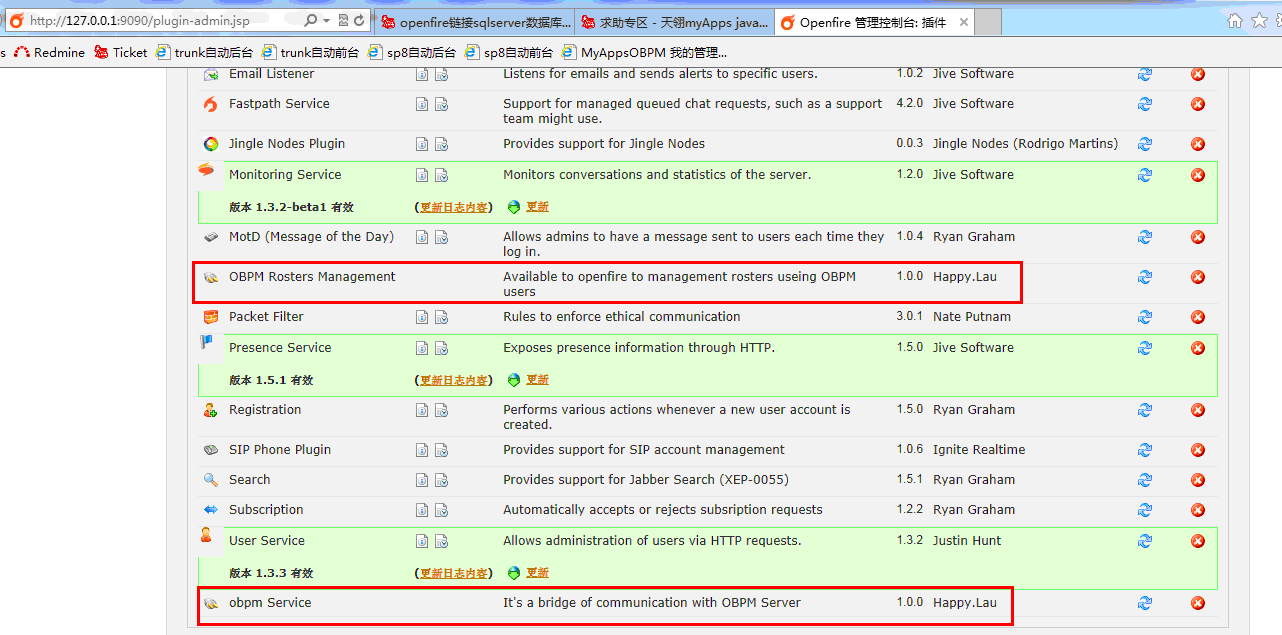Reload the OBPM Rosters Management plugin
Screen dimensions: 1282x635
(x=1145, y=277)
